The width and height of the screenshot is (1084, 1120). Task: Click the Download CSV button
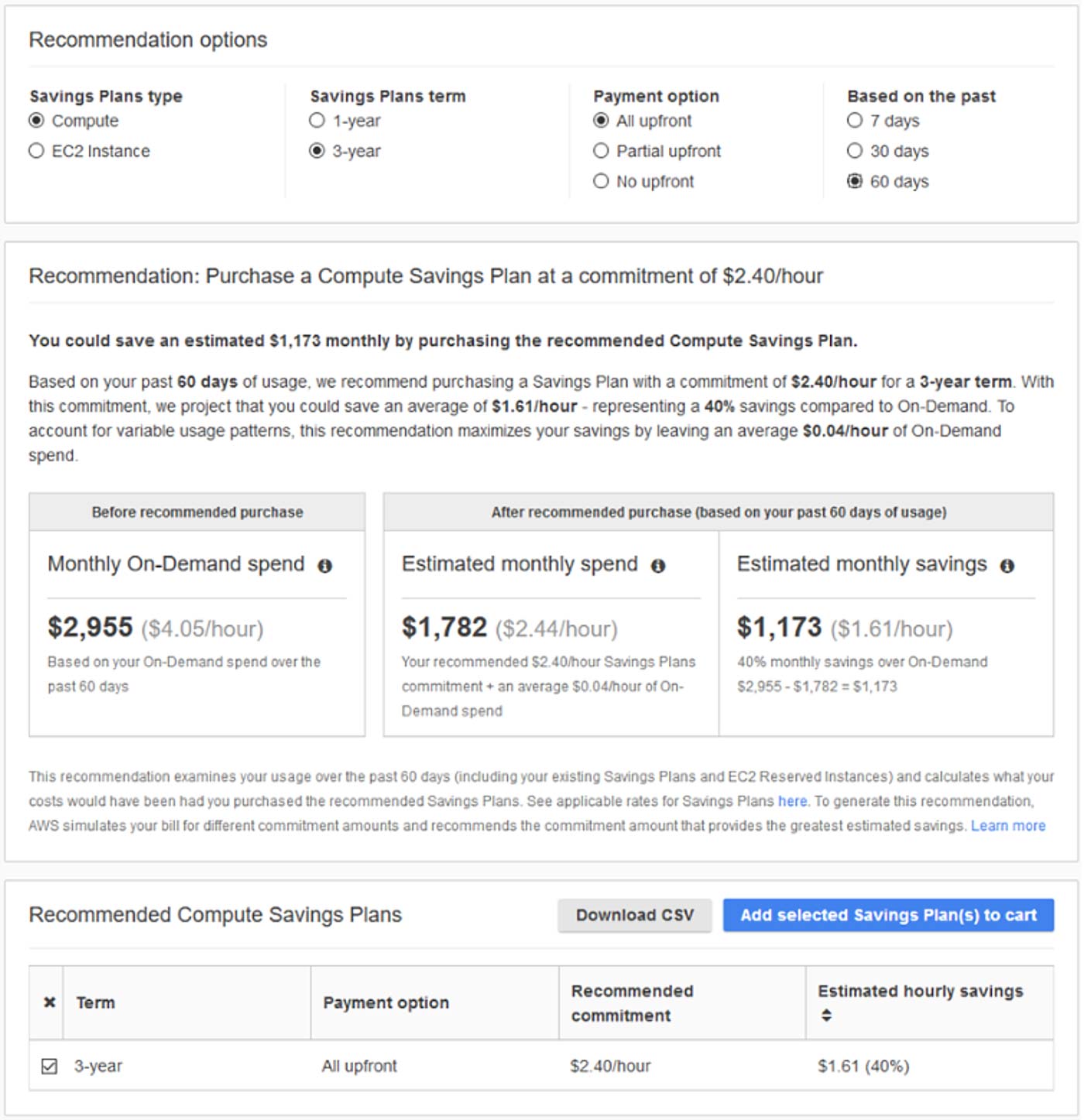click(x=635, y=915)
